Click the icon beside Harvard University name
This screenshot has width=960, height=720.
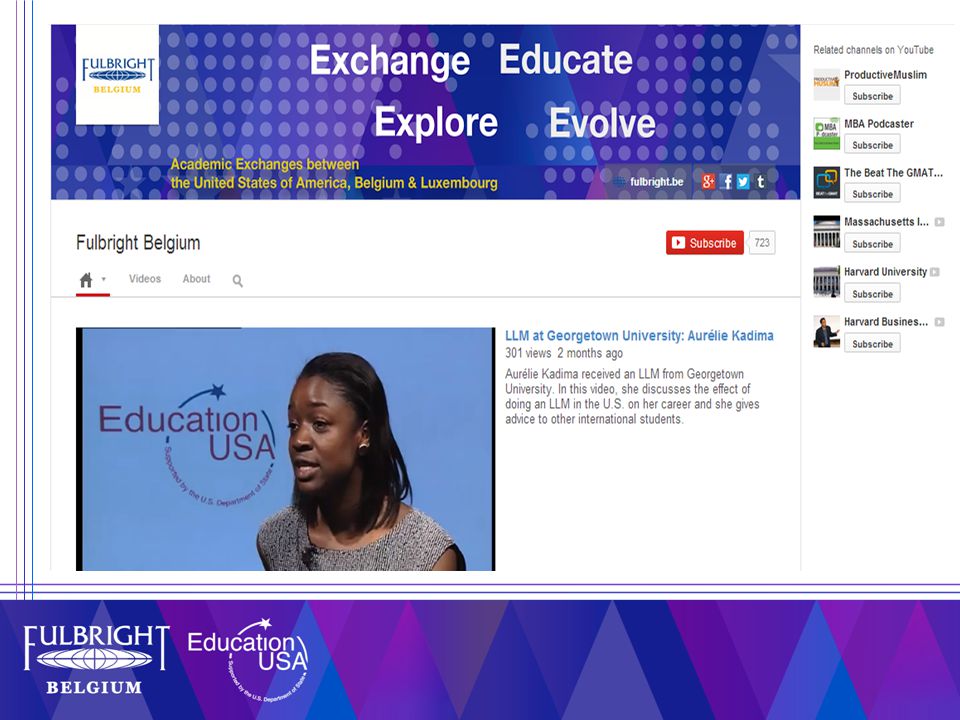click(x=934, y=272)
